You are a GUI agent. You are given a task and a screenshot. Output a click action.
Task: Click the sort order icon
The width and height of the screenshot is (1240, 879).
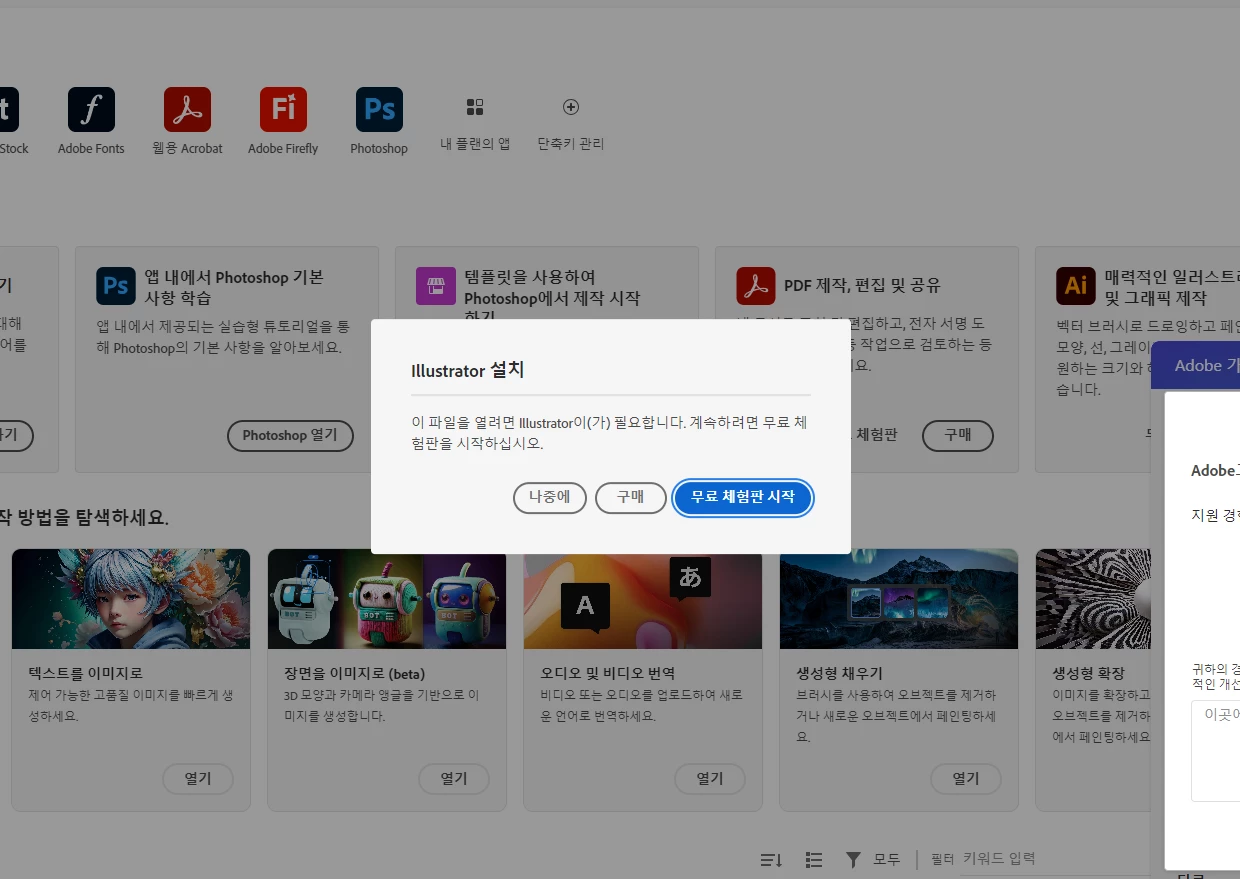click(770, 860)
